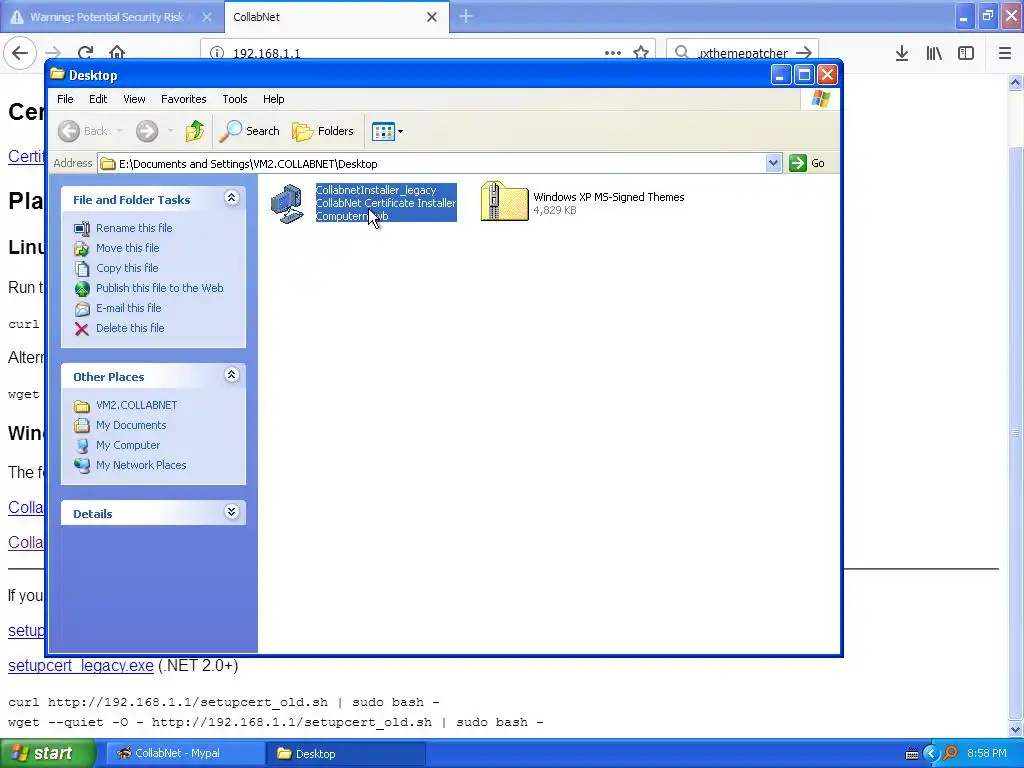Screen dimensions: 1024x768
Task: Open the Back history dropdown arrow
Action: pyautogui.click(x=120, y=131)
